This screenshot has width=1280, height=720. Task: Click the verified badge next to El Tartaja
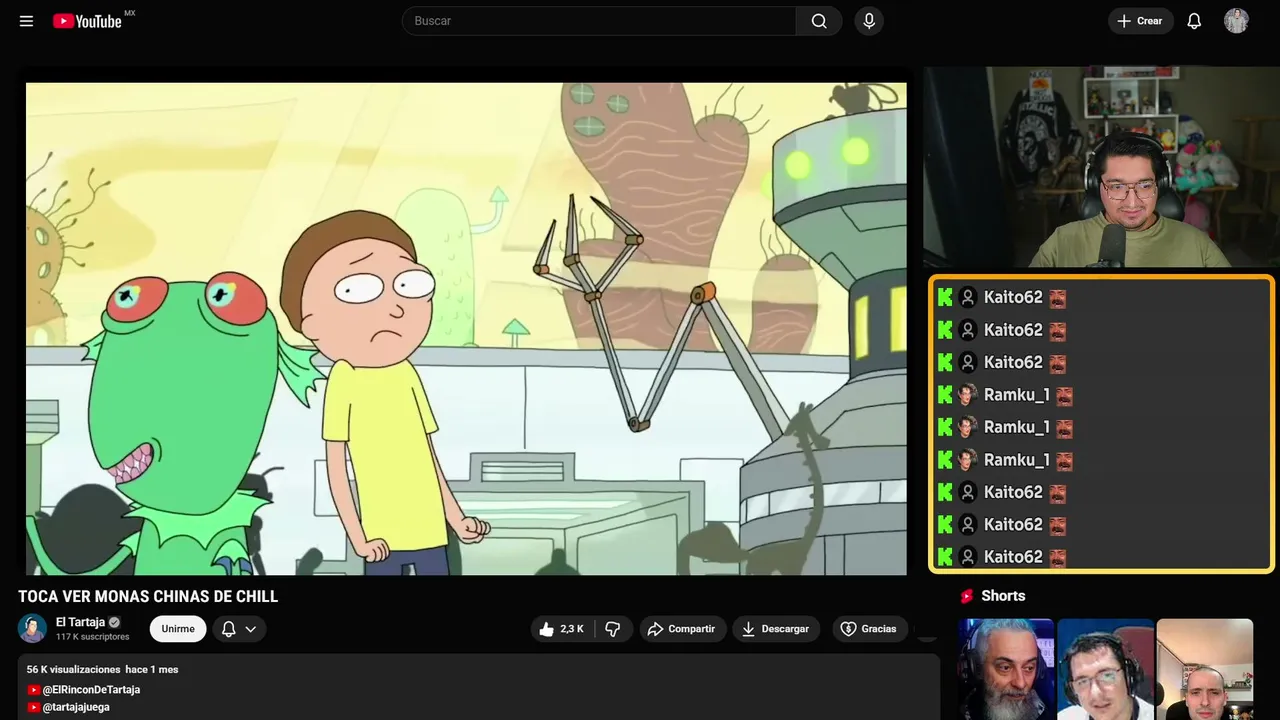tap(114, 622)
